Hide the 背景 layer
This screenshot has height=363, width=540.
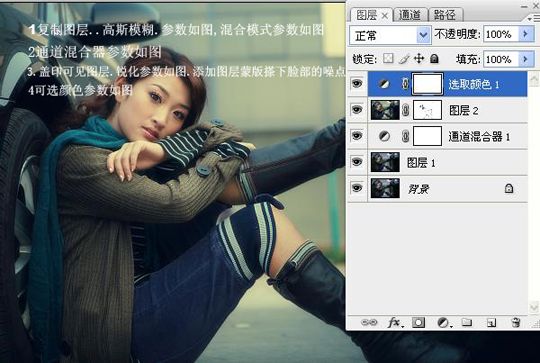coord(357,188)
